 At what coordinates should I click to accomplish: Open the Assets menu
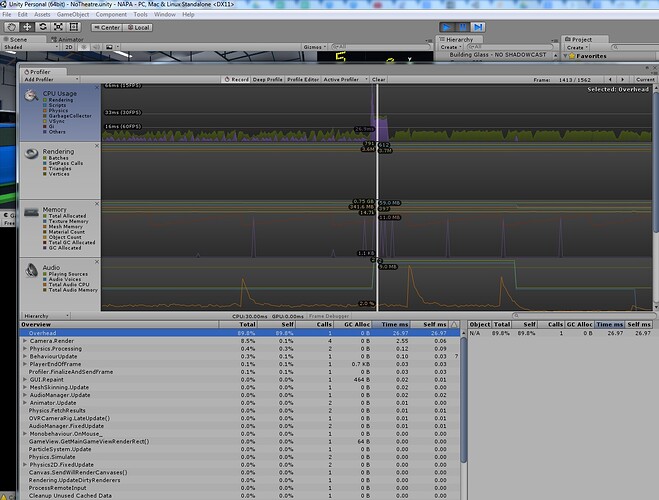[42, 14]
